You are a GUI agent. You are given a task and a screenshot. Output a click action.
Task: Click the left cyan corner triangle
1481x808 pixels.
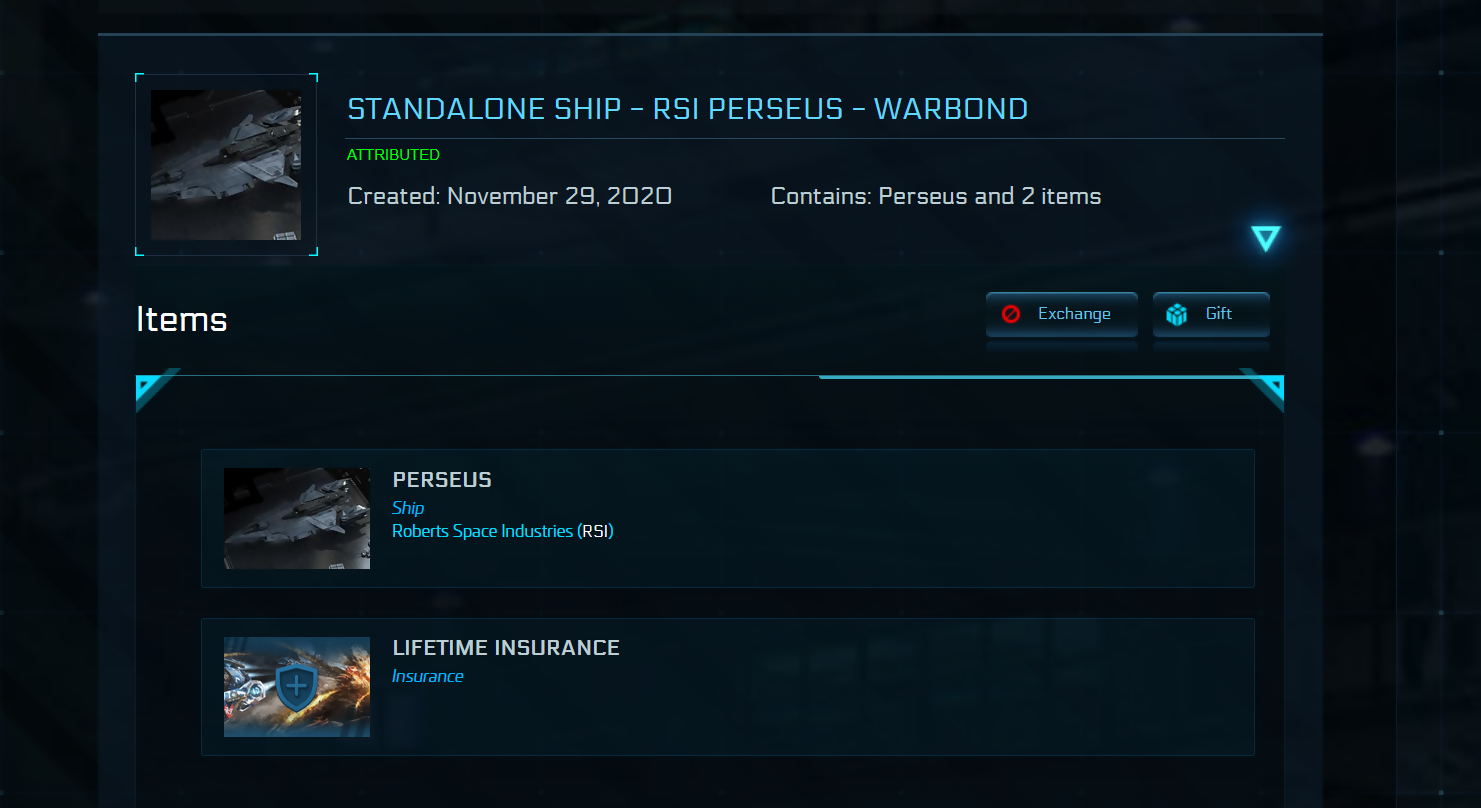point(153,389)
